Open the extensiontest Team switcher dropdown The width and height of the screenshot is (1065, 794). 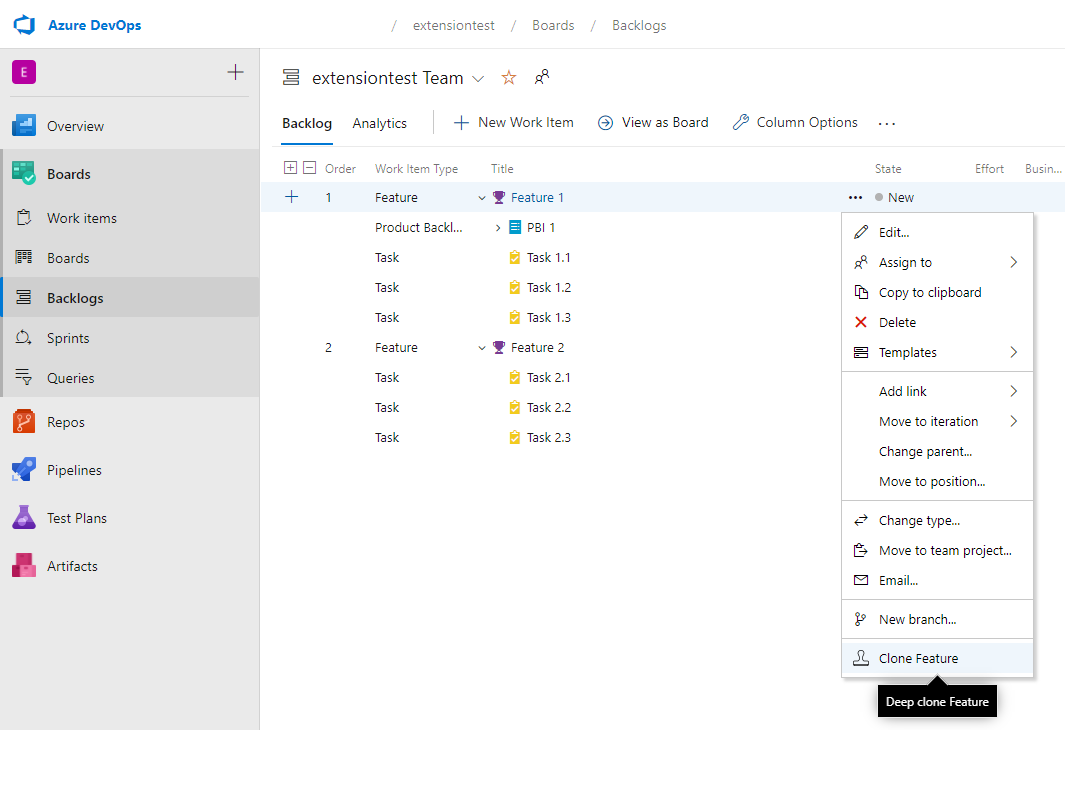tap(478, 77)
